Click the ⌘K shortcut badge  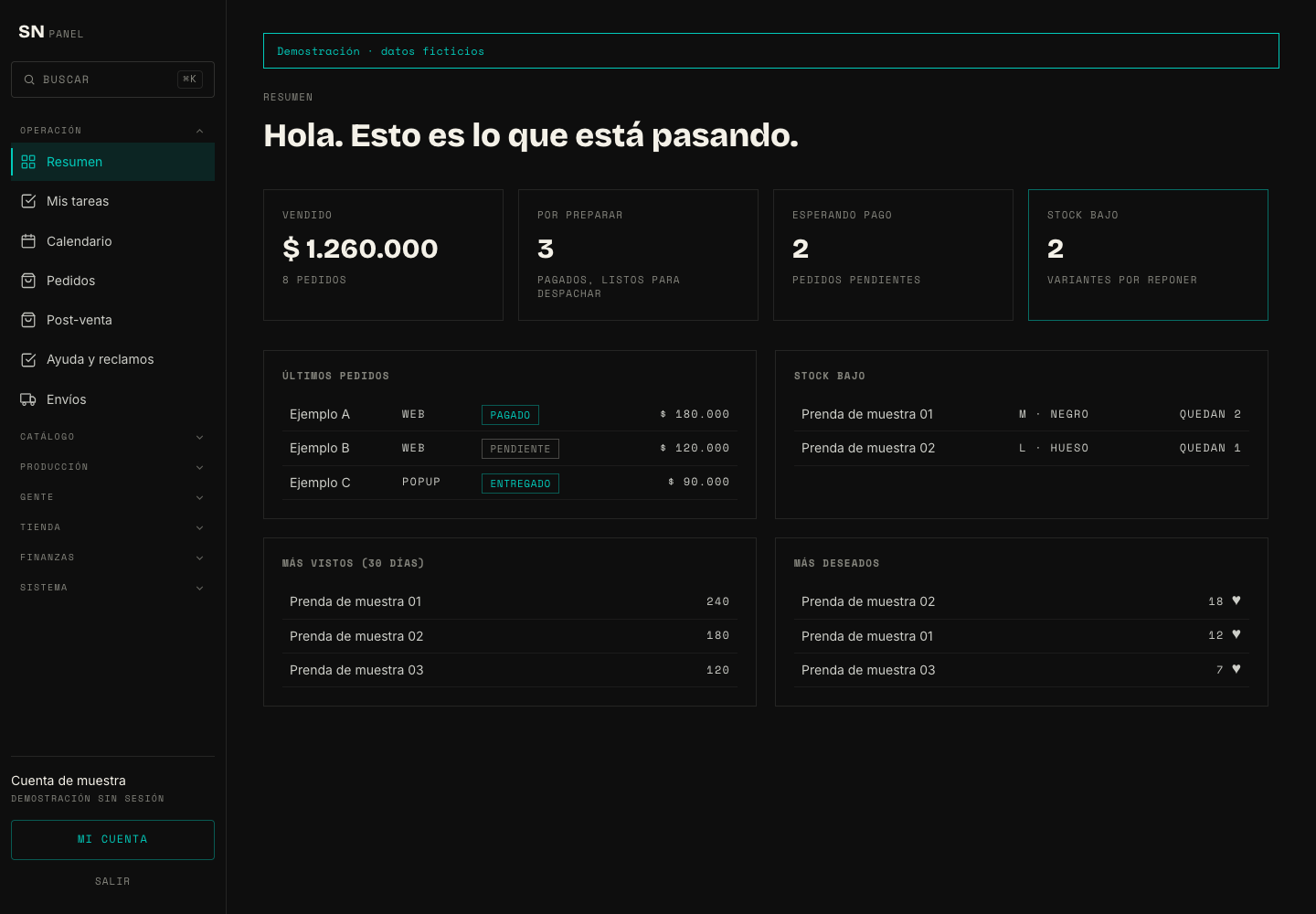[190, 80]
